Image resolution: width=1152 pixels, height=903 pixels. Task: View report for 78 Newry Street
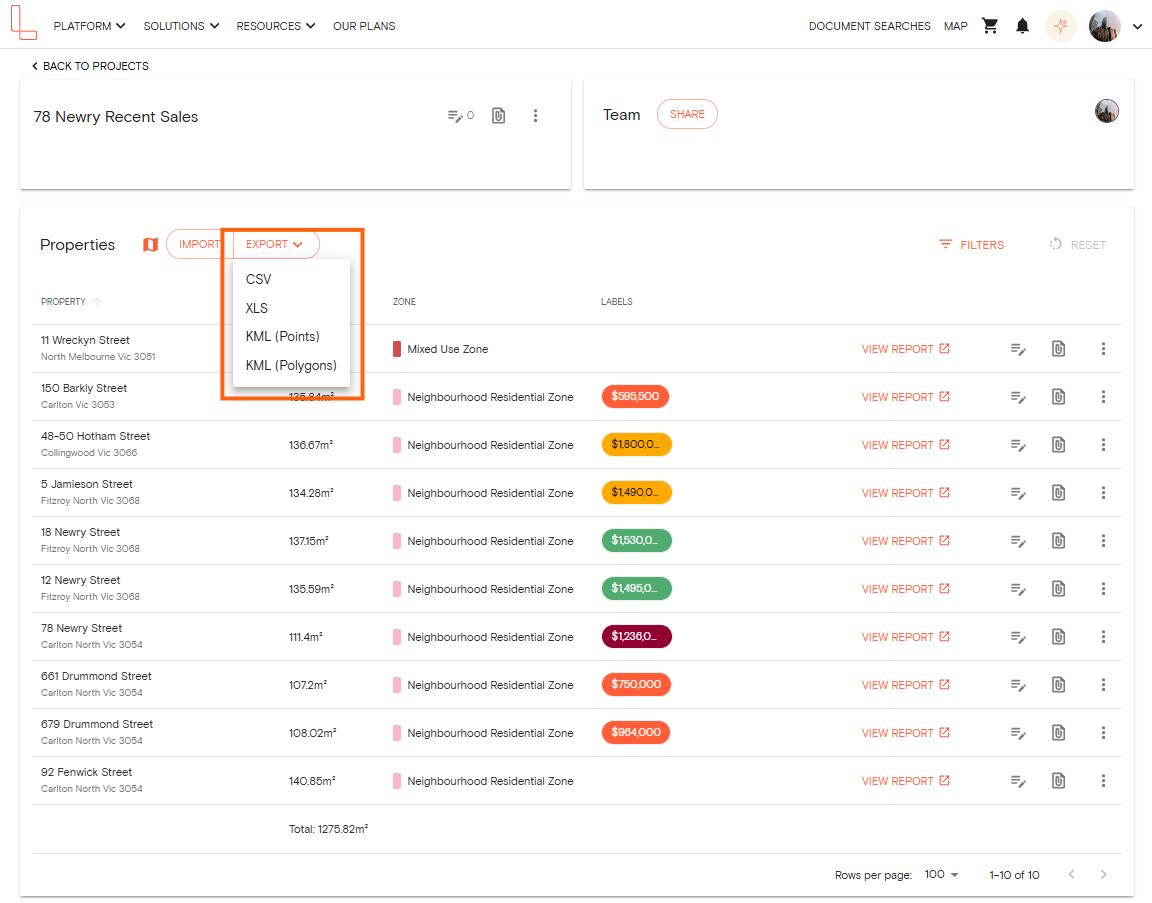pos(905,637)
